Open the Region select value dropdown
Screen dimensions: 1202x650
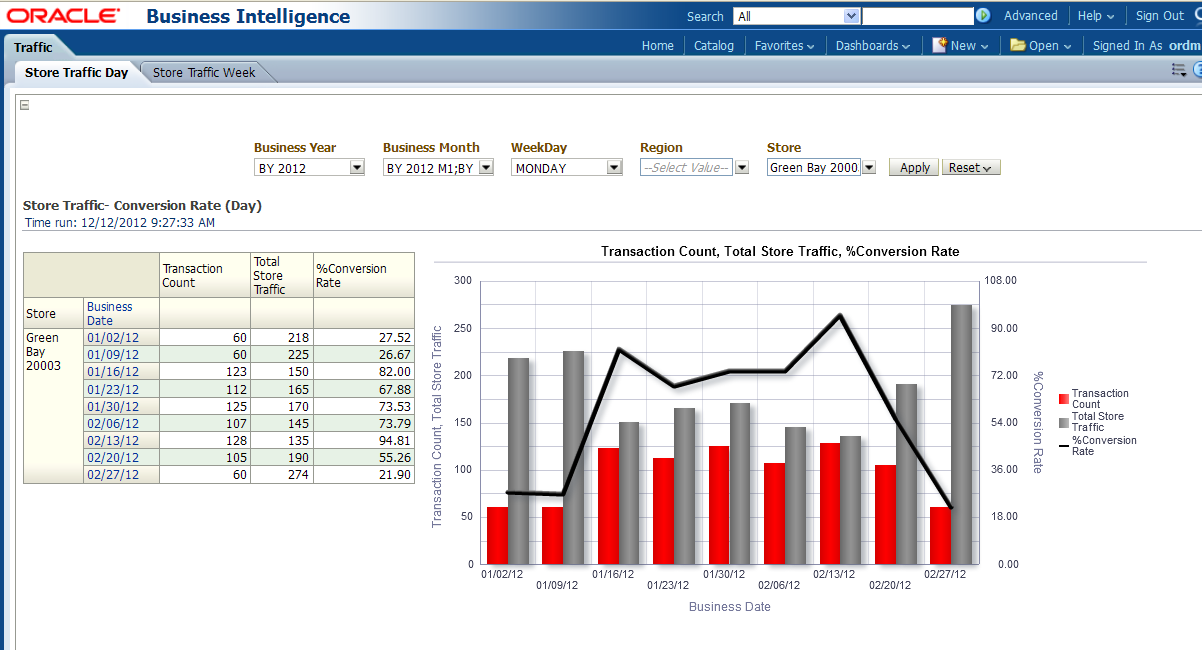click(x=742, y=168)
